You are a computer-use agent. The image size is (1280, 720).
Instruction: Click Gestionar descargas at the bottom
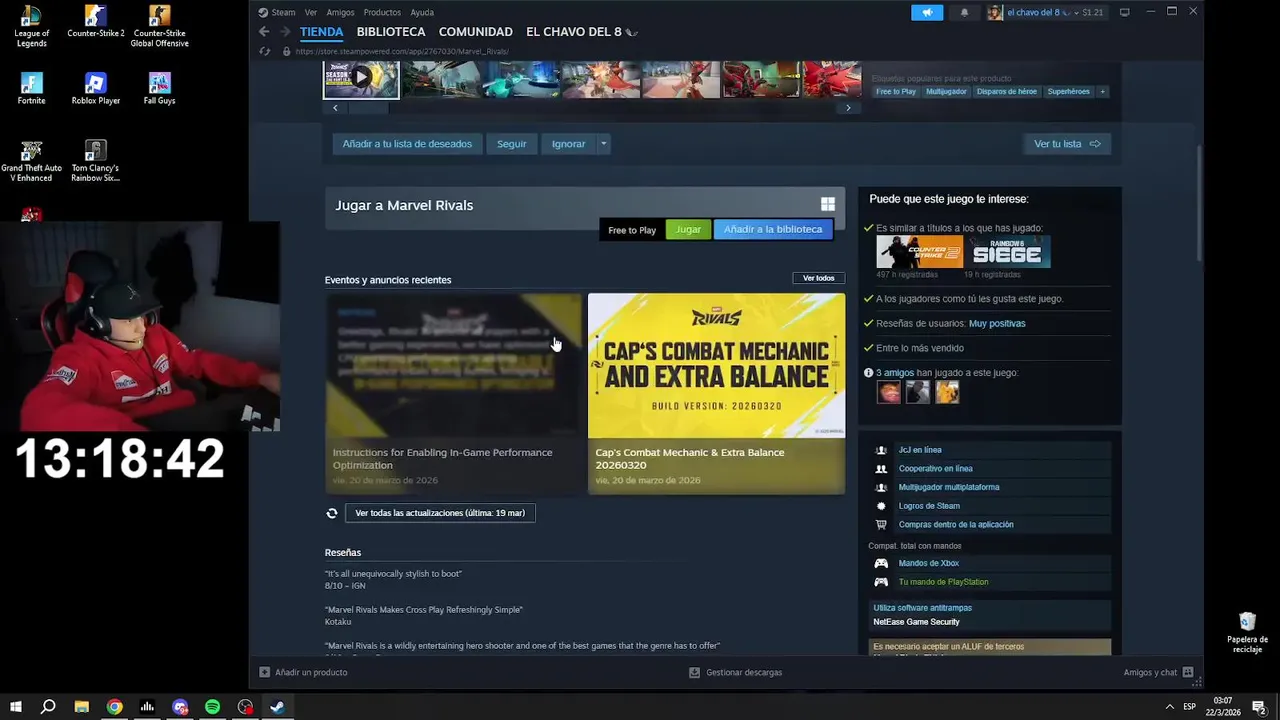[x=736, y=672]
